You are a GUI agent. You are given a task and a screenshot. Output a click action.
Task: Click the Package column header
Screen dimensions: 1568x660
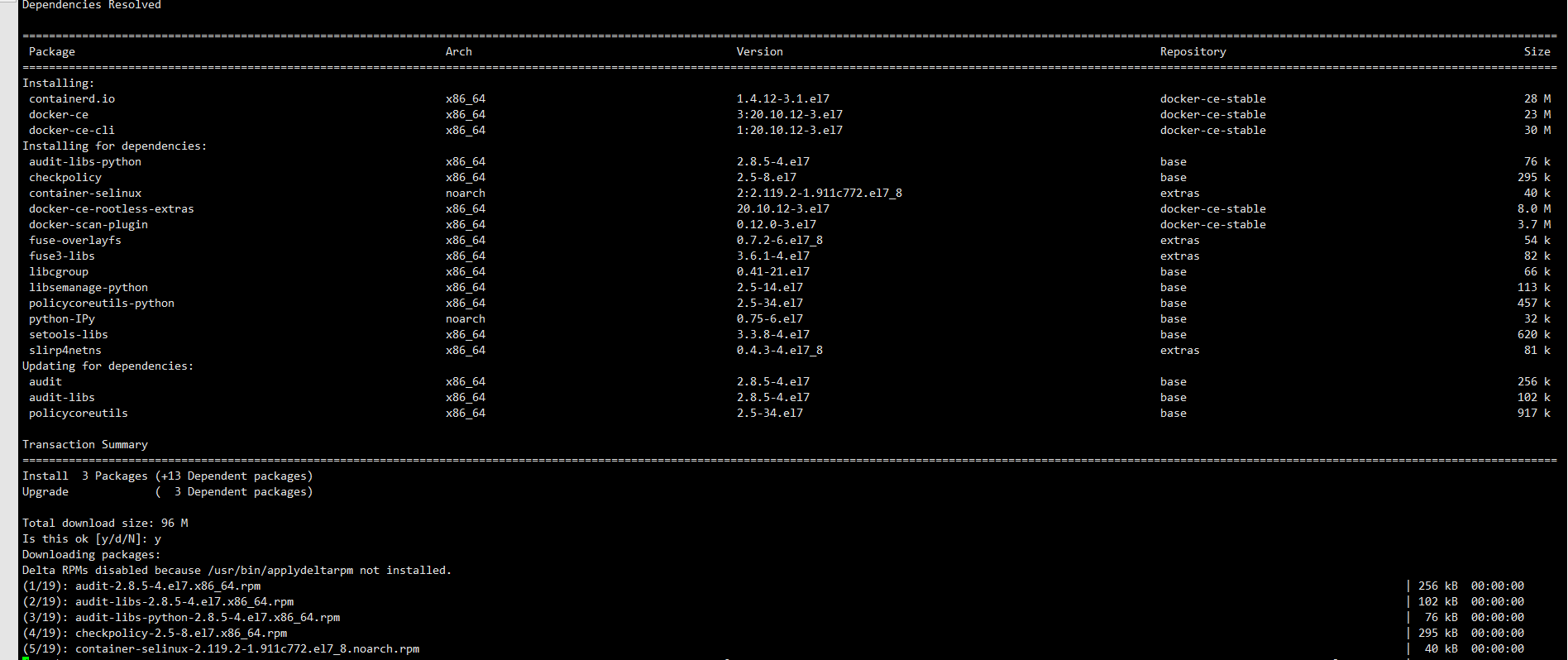[52, 51]
